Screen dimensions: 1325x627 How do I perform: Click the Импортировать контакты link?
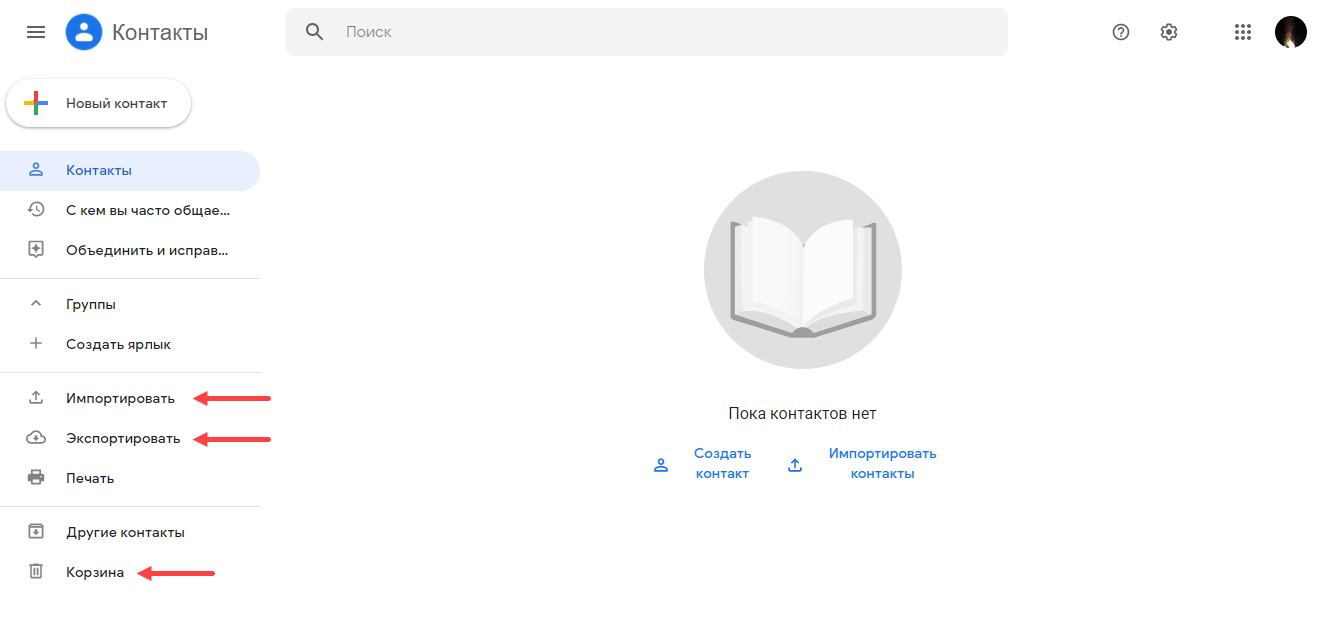[x=883, y=464]
